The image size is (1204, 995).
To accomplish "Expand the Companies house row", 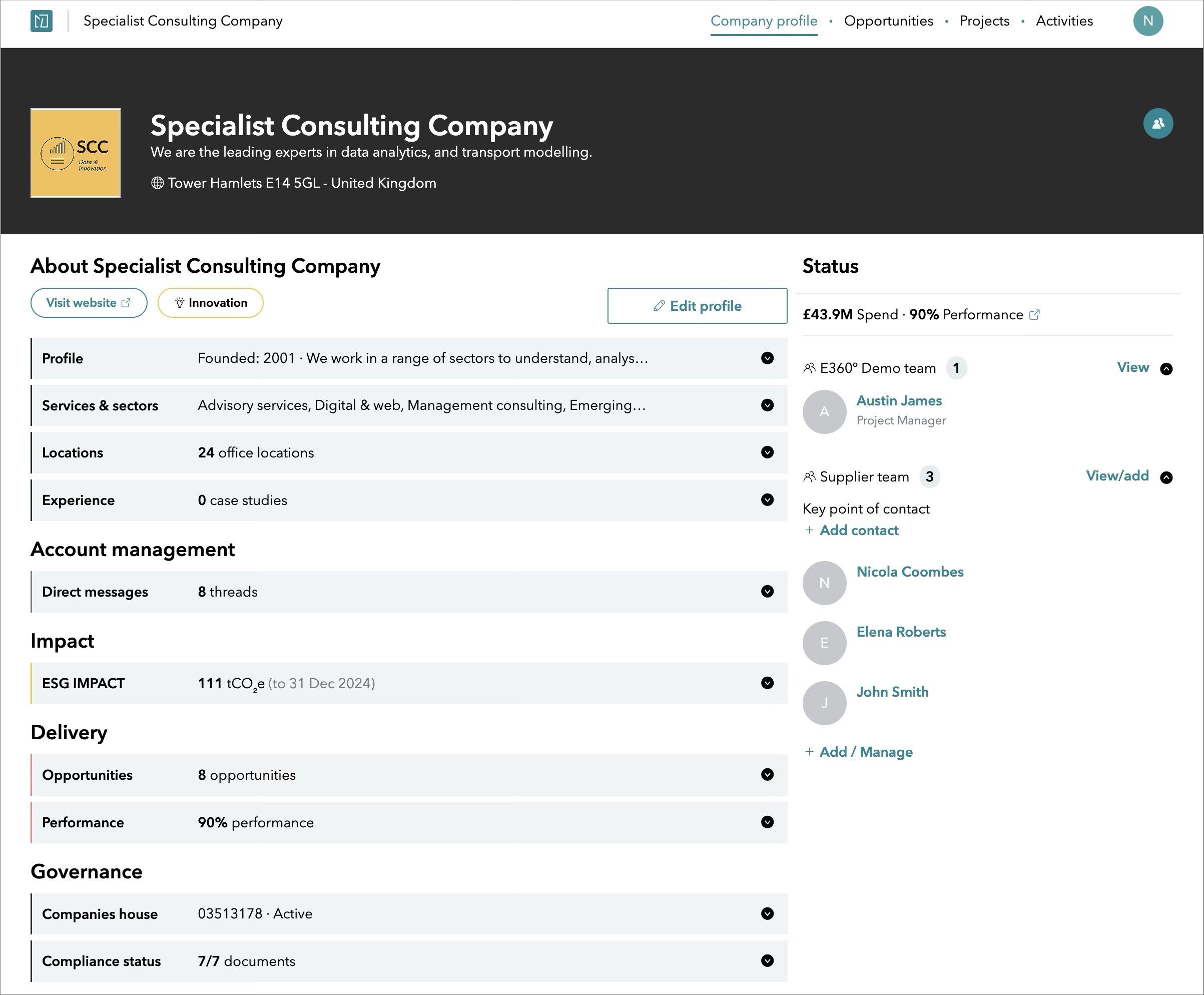I will pos(767,913).
